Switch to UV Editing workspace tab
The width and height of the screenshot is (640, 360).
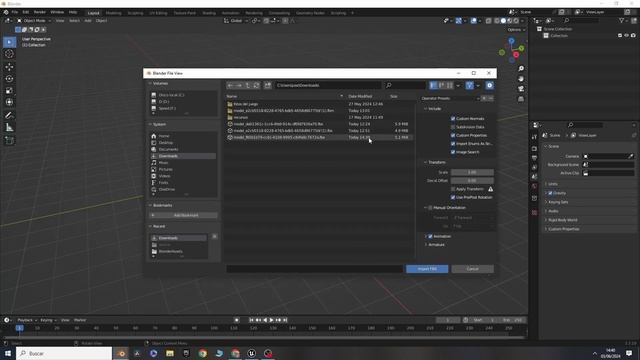point(158,13)
